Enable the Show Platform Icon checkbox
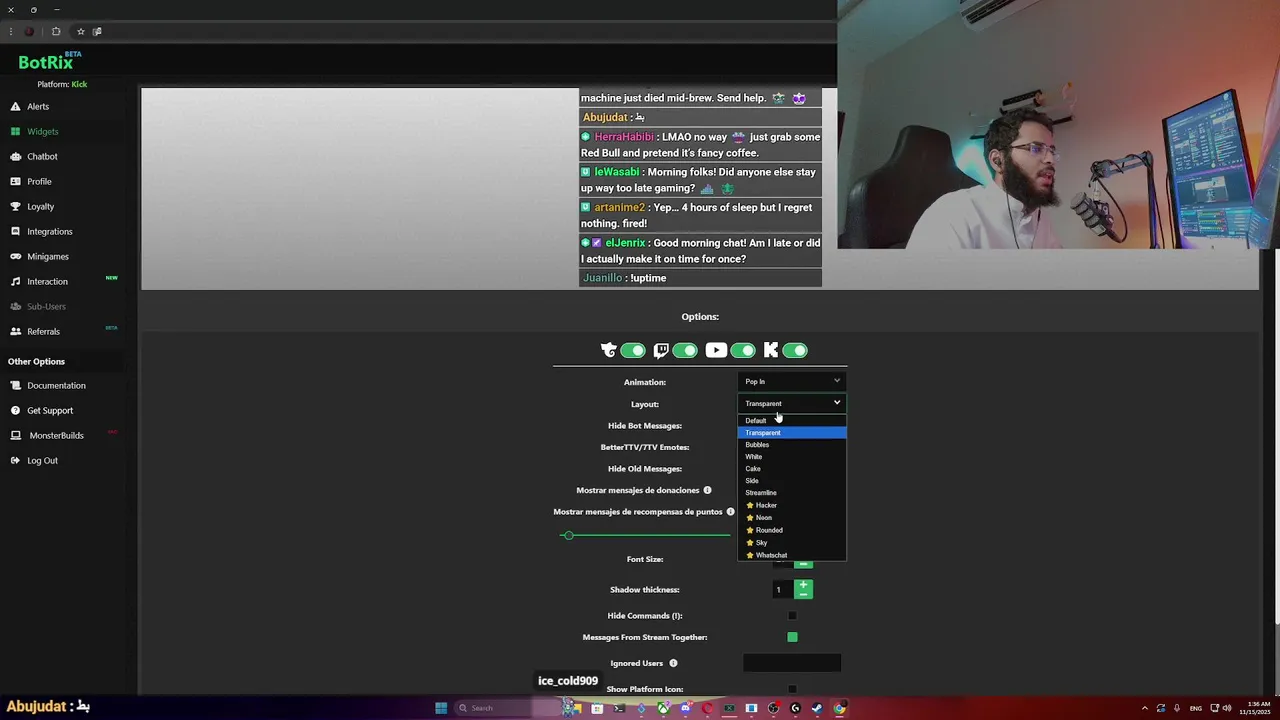Image resolution: width=1280 pixels, height=720 pixels. point(792,689)
